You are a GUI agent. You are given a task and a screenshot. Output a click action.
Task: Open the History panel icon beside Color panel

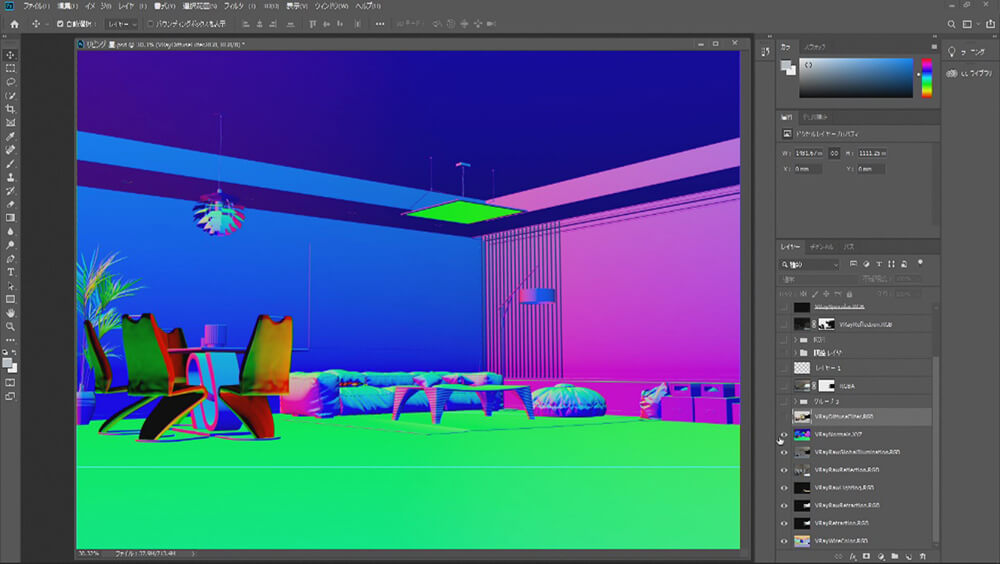coord(765,52)
